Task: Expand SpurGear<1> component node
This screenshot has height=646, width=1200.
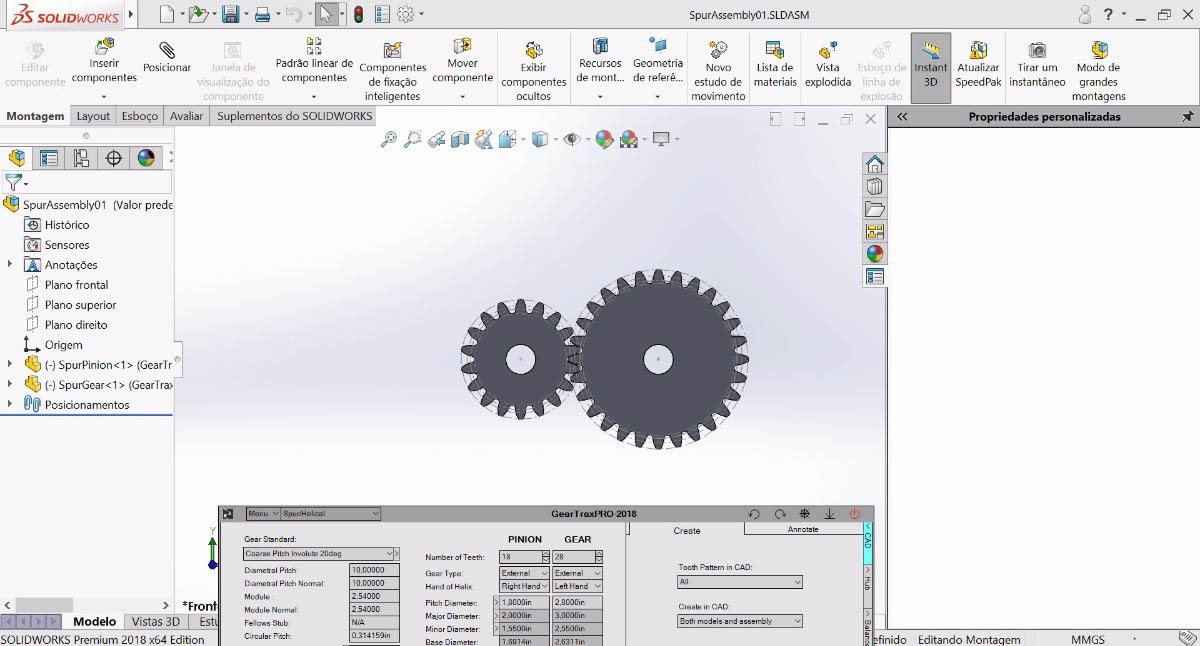Action: (x=10, y=385)
